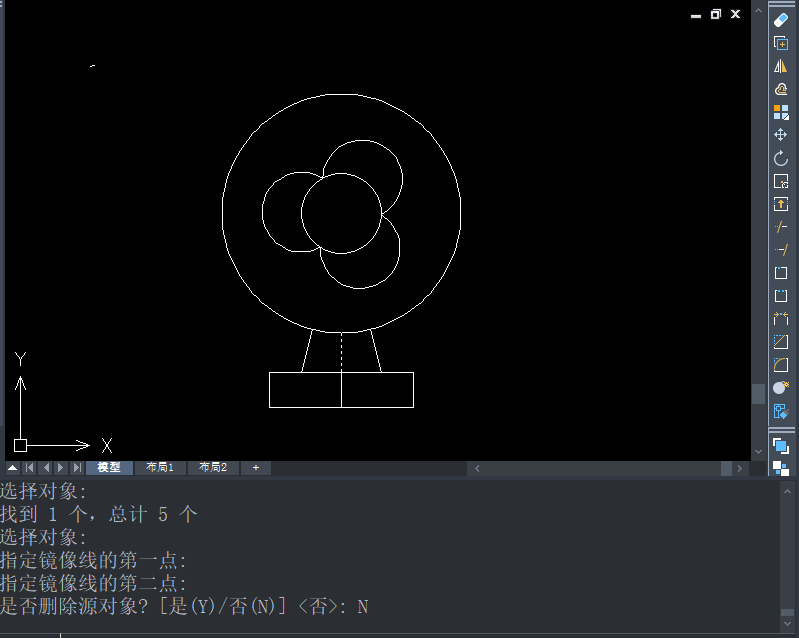Switch to the 布局2 tab
The image size is (799, 638).
click(213, 467)
